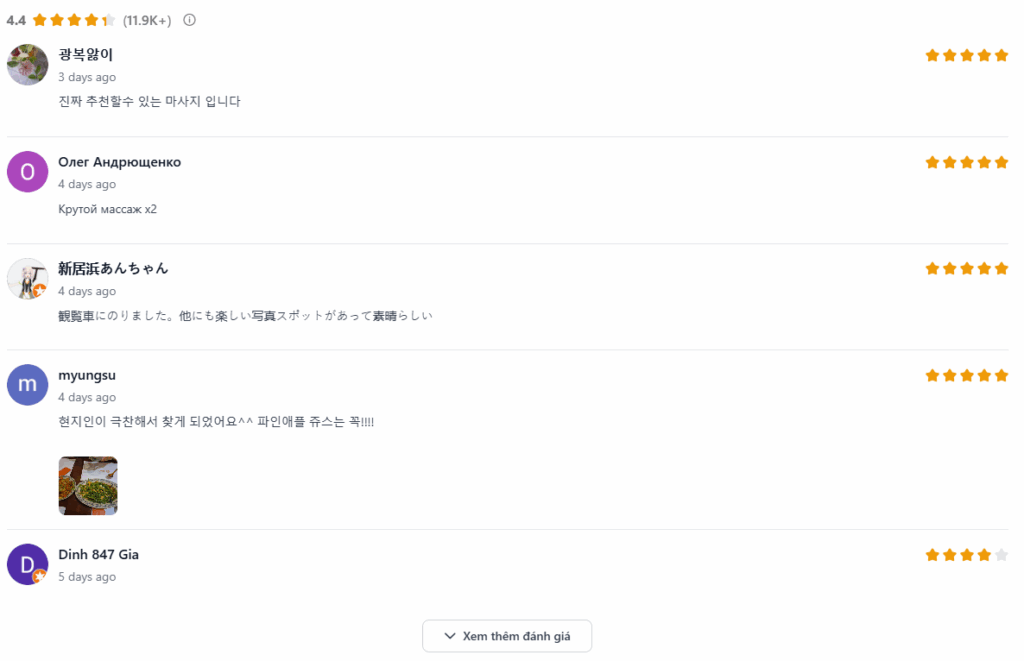
Task: Click reviewer name 新居浜あんちゃん
Action: [x=113, y=268]
